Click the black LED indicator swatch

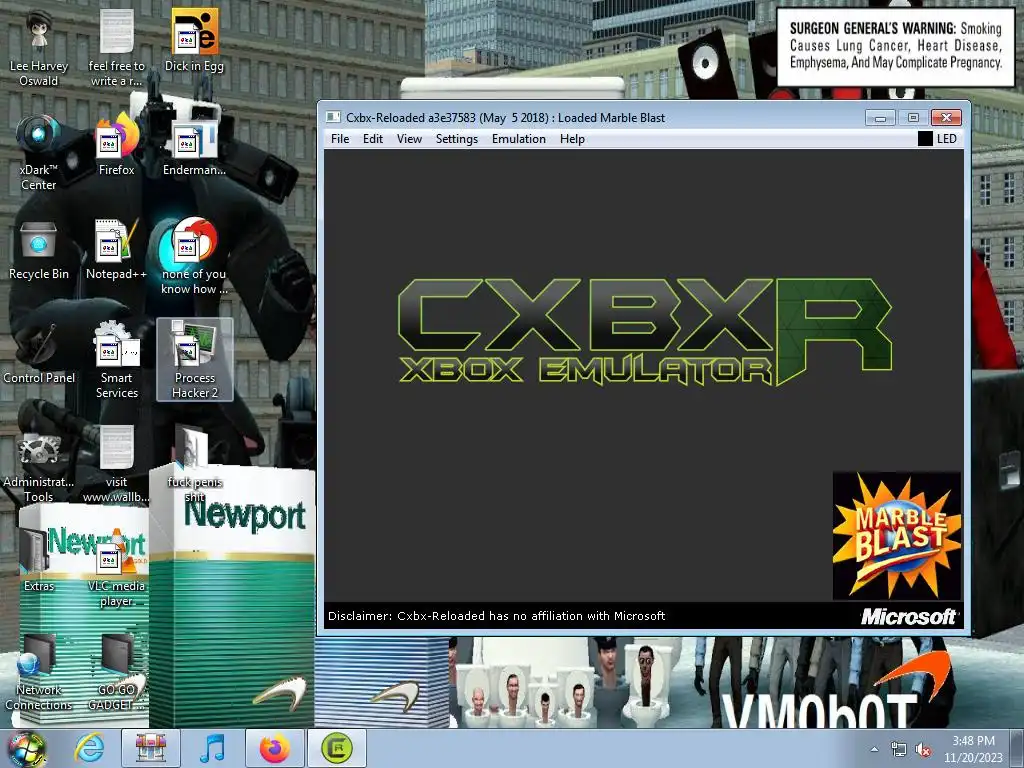click(925, 138)
